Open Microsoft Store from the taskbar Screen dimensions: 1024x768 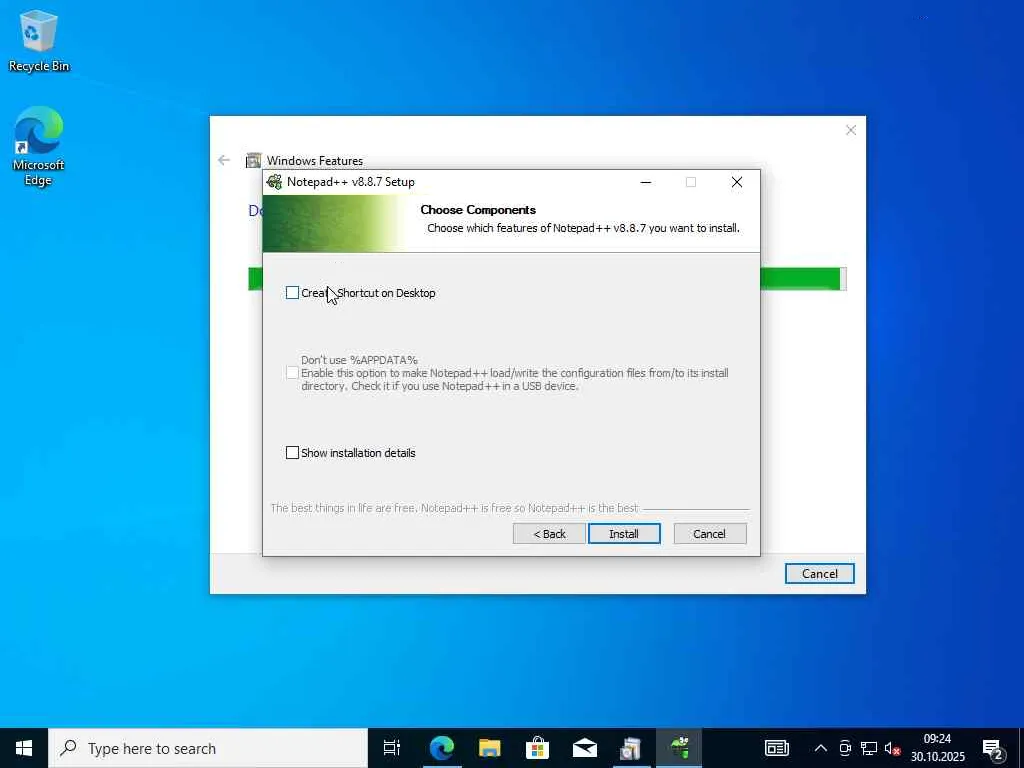point(537,748)
